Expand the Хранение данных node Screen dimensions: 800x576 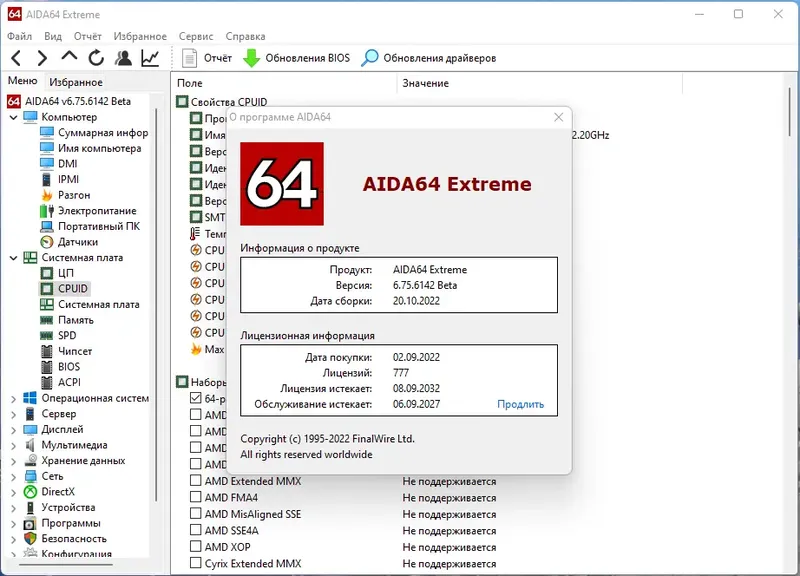coord(14,461)
